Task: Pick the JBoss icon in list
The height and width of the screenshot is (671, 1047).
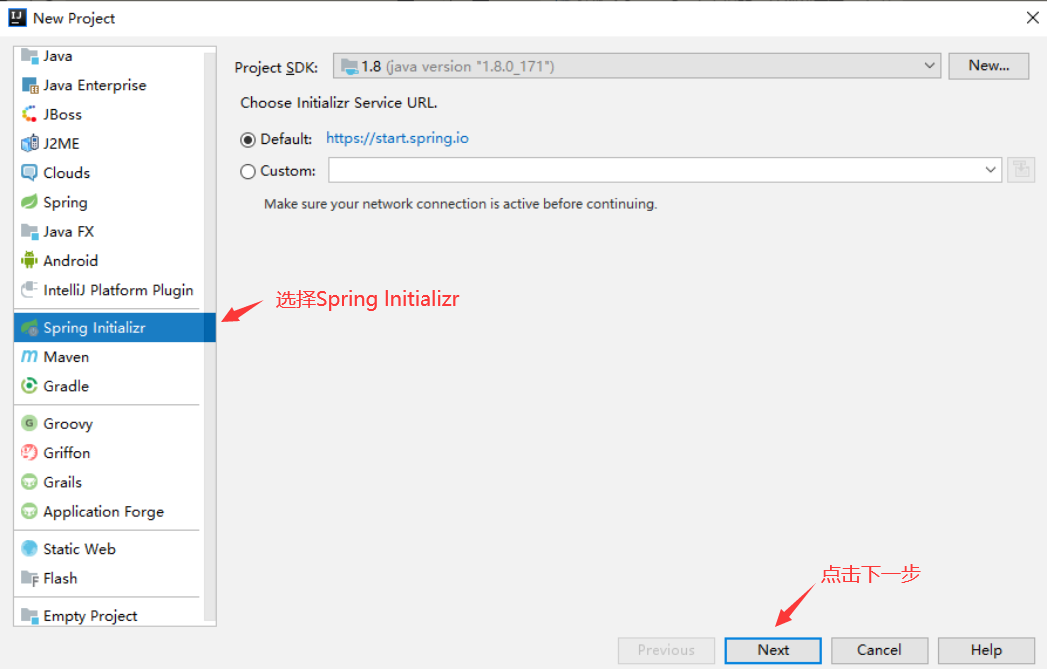Action: (x=29, y=114)
